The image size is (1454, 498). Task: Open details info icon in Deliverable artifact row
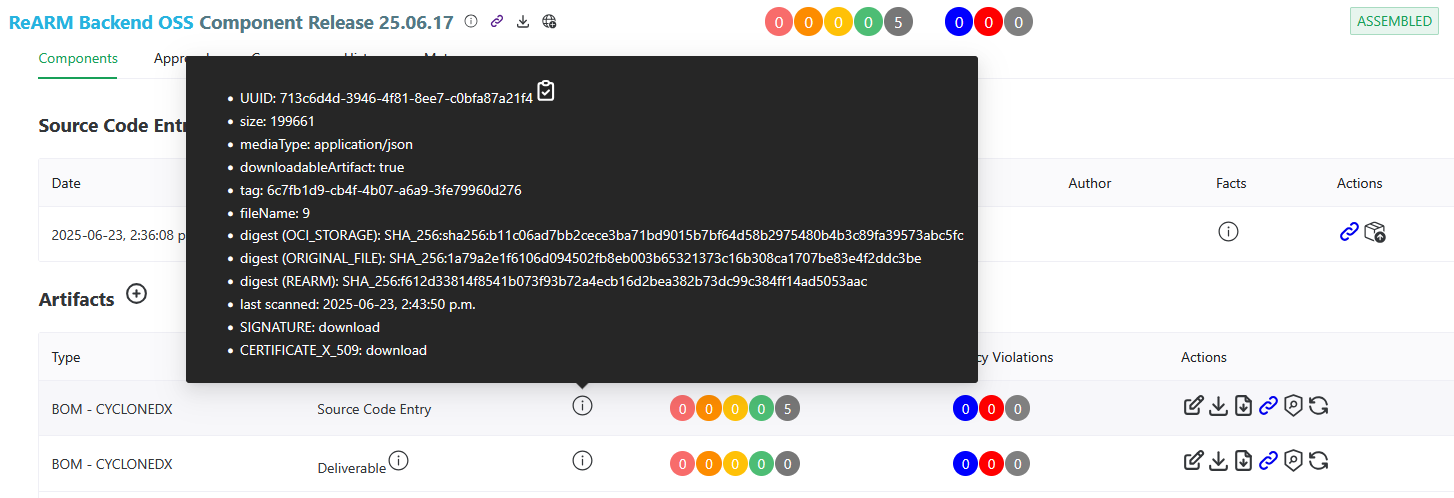click(582, 460)
